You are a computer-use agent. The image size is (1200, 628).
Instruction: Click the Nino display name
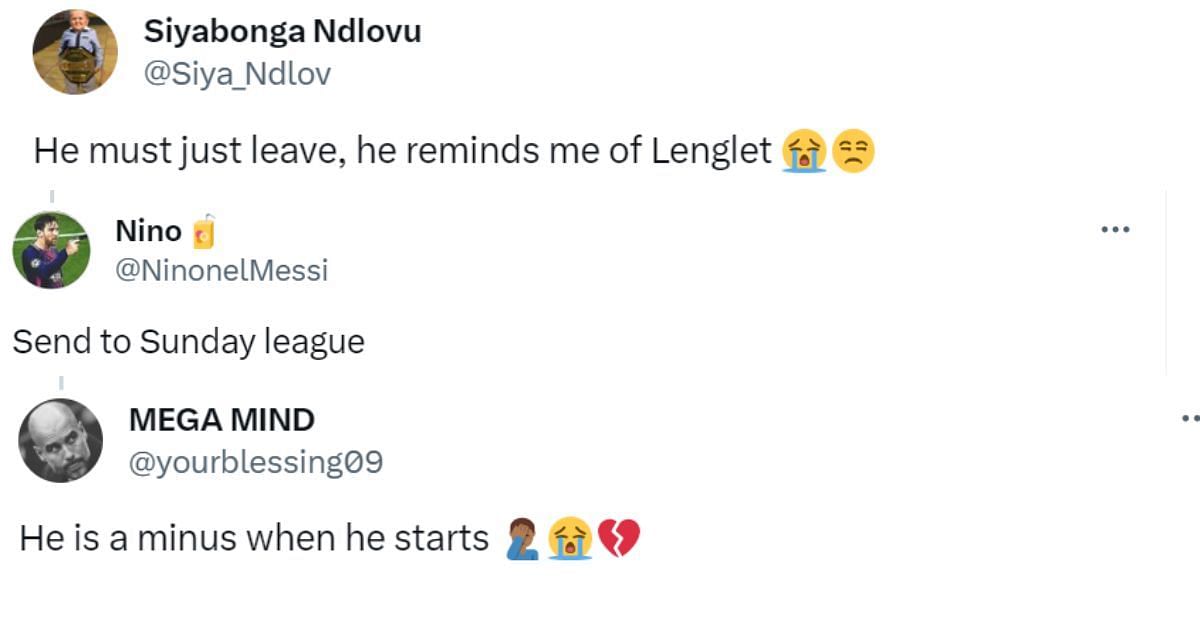pos(148,231)
